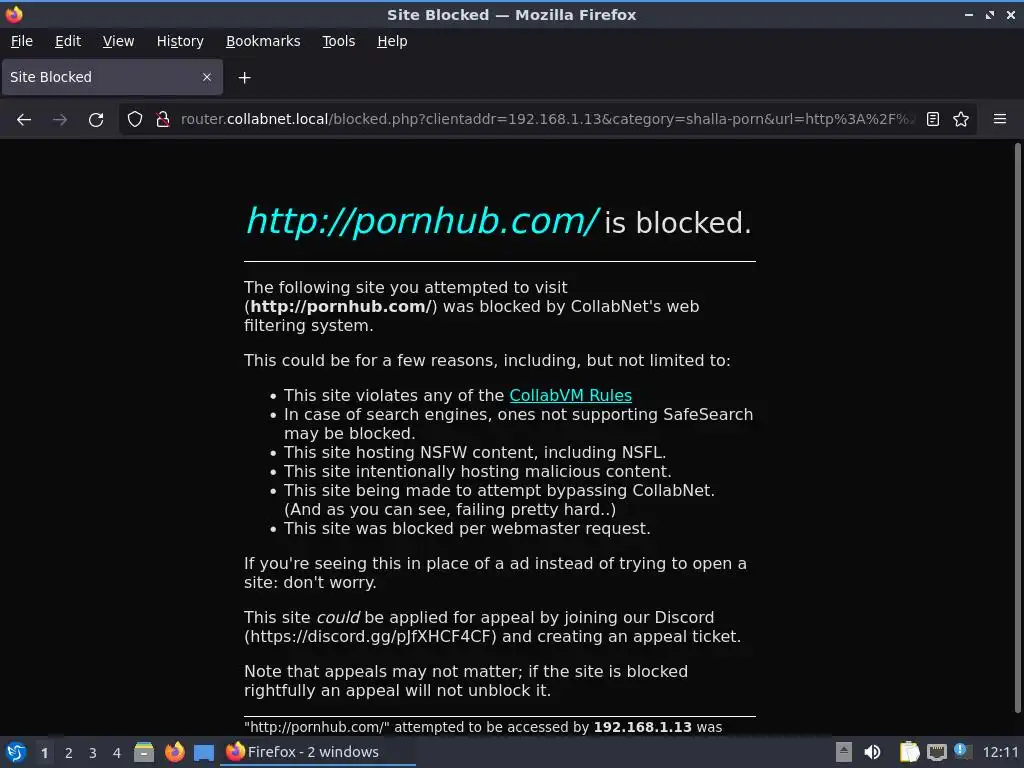Screen dimensions: 1024x768
Task: Click the insecure connection padlock icon
Action: [163, 120]
